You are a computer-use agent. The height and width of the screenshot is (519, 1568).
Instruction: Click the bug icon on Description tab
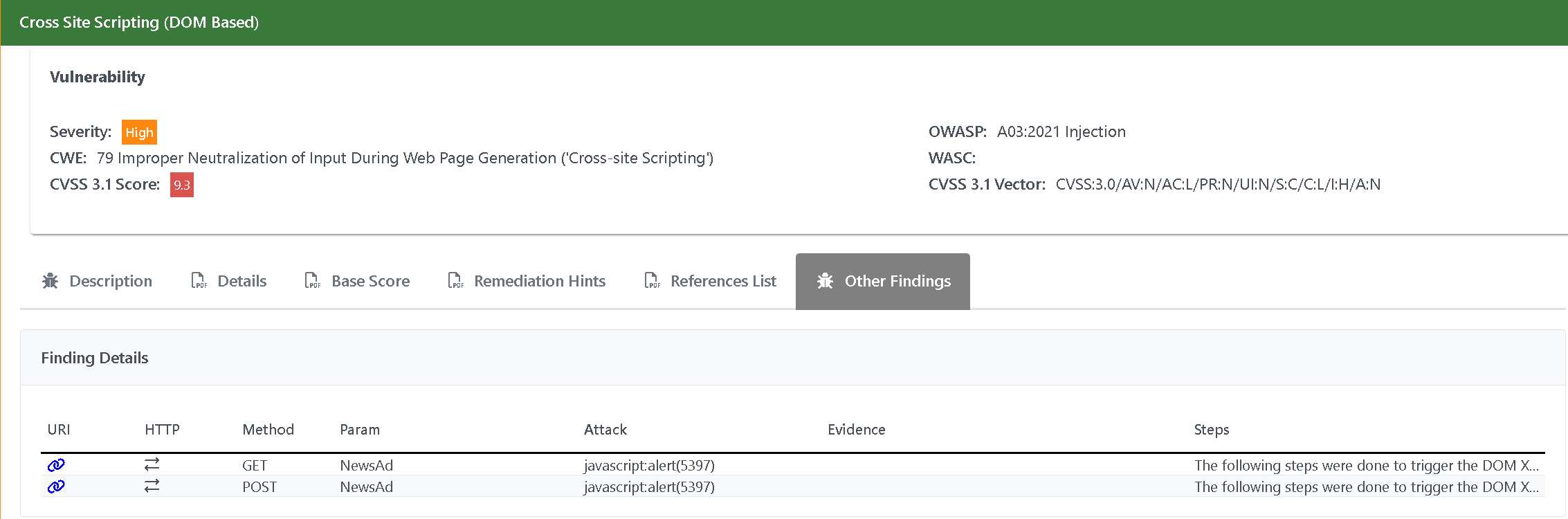click(51, 281)
